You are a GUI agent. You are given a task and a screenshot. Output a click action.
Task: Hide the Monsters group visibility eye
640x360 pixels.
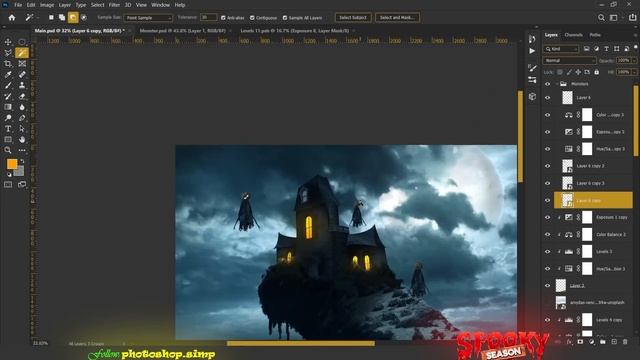pos(548,84)
